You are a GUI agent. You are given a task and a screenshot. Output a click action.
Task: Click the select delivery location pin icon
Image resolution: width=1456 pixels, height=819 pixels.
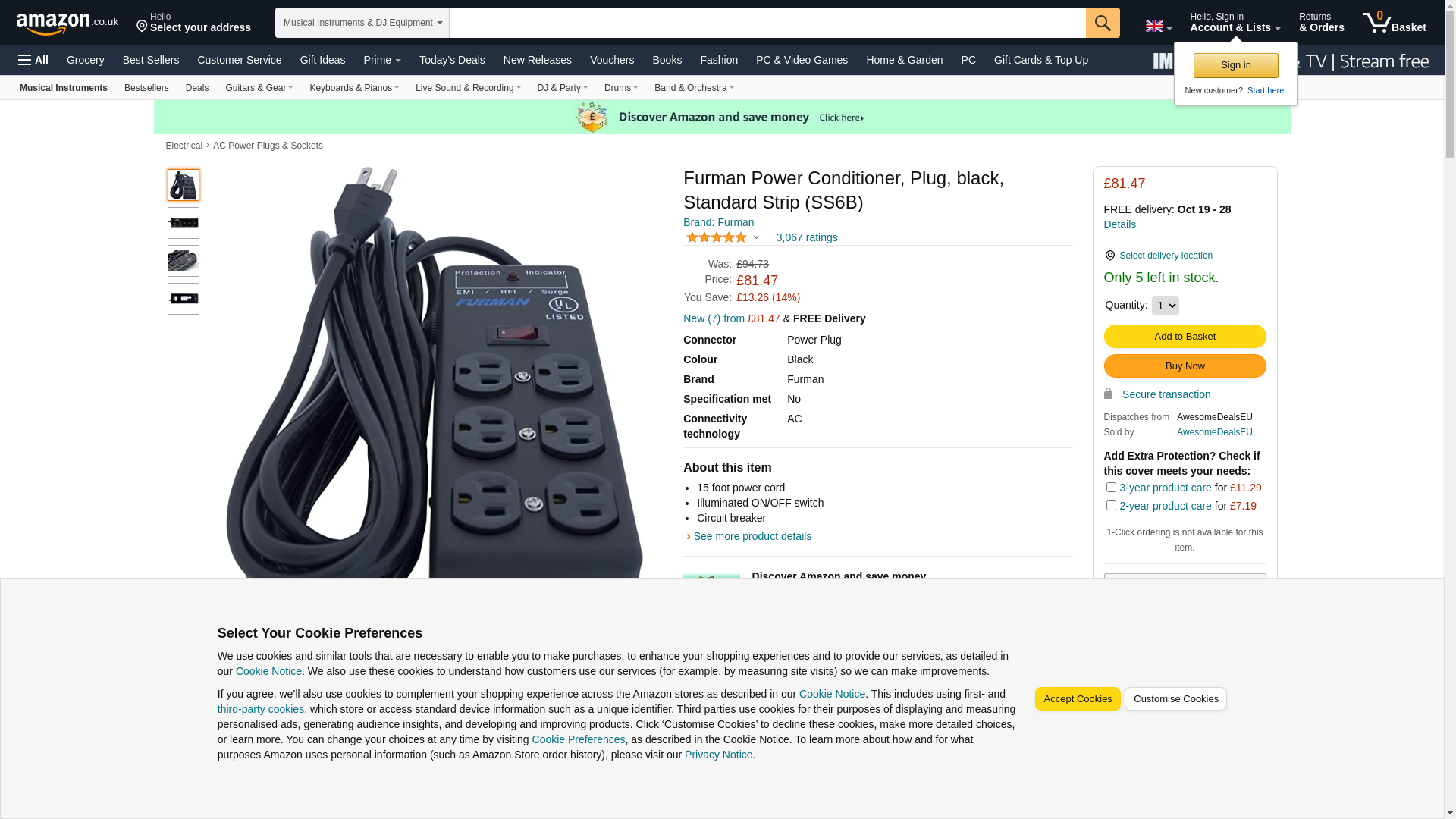(x=1109, y=256)
